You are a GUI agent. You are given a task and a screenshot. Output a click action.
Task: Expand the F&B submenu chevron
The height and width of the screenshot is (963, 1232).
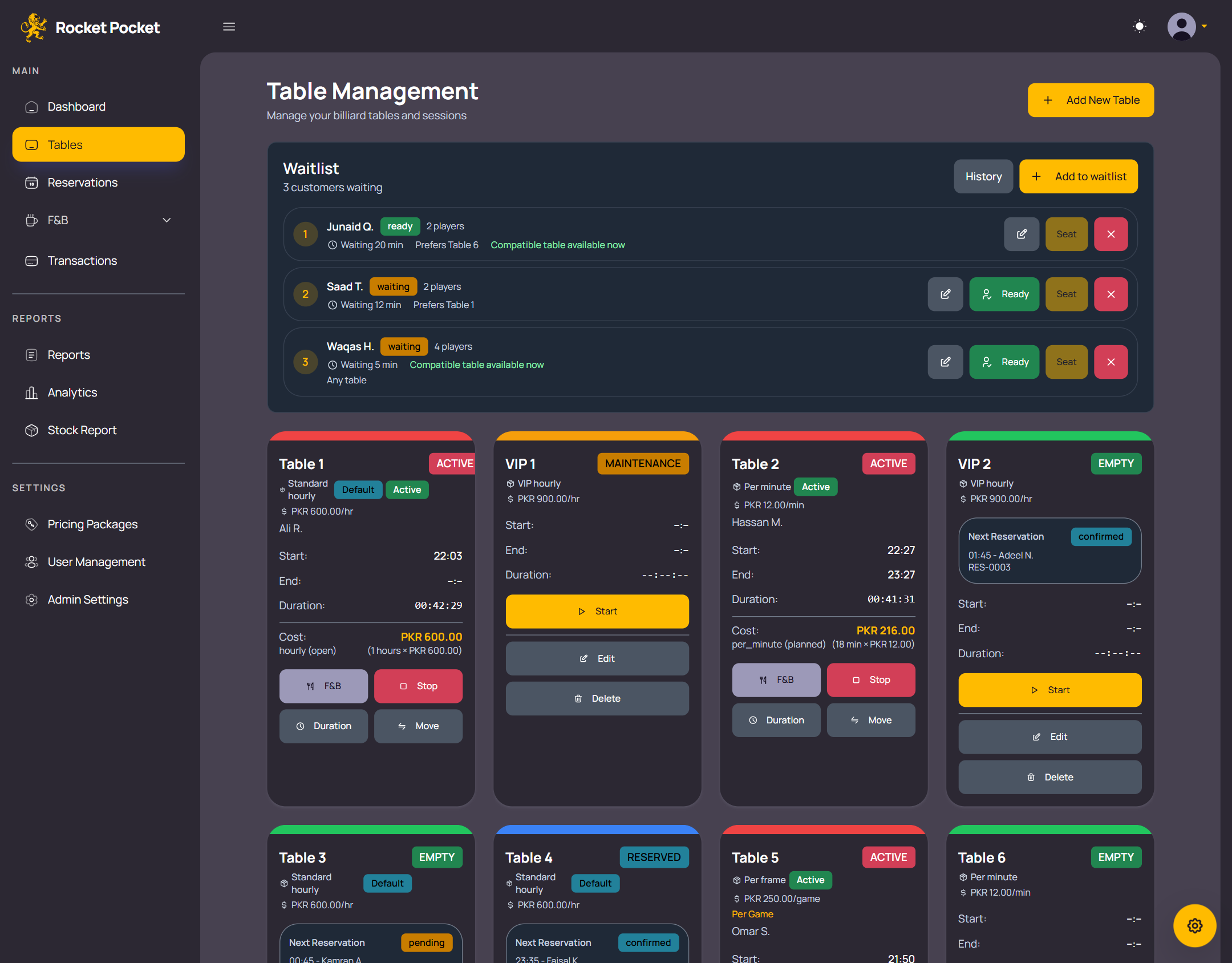[x=167, y=220]
